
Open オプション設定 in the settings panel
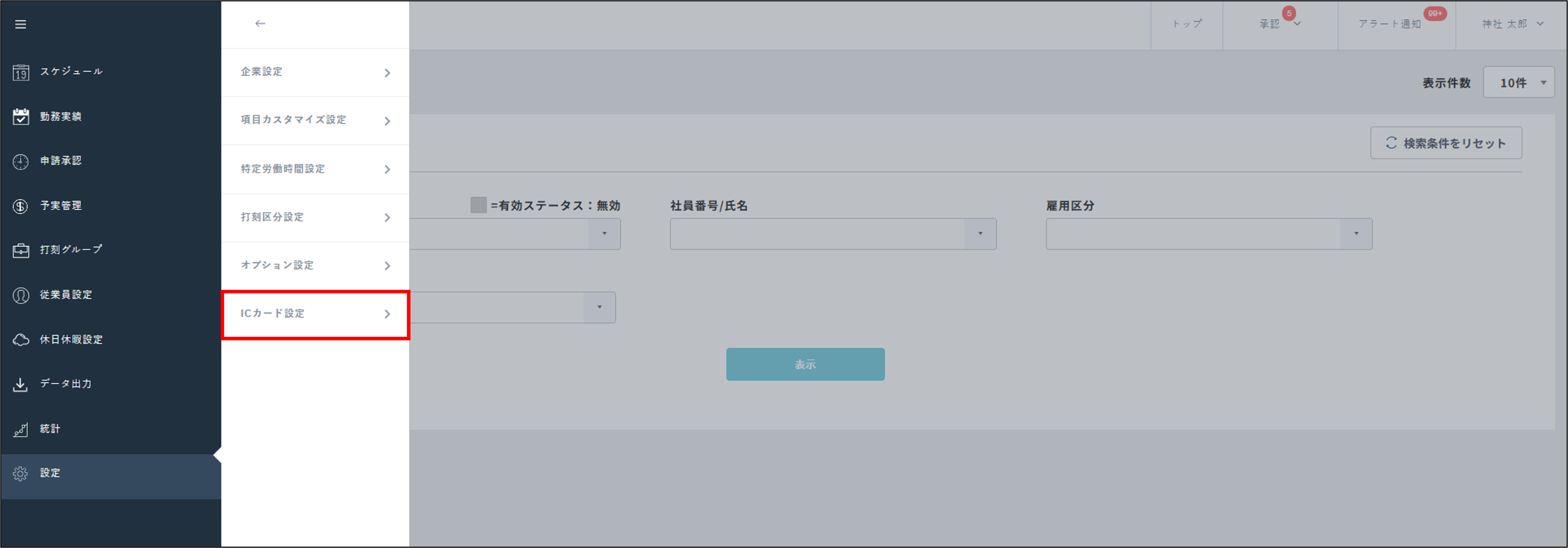(314, 265)
